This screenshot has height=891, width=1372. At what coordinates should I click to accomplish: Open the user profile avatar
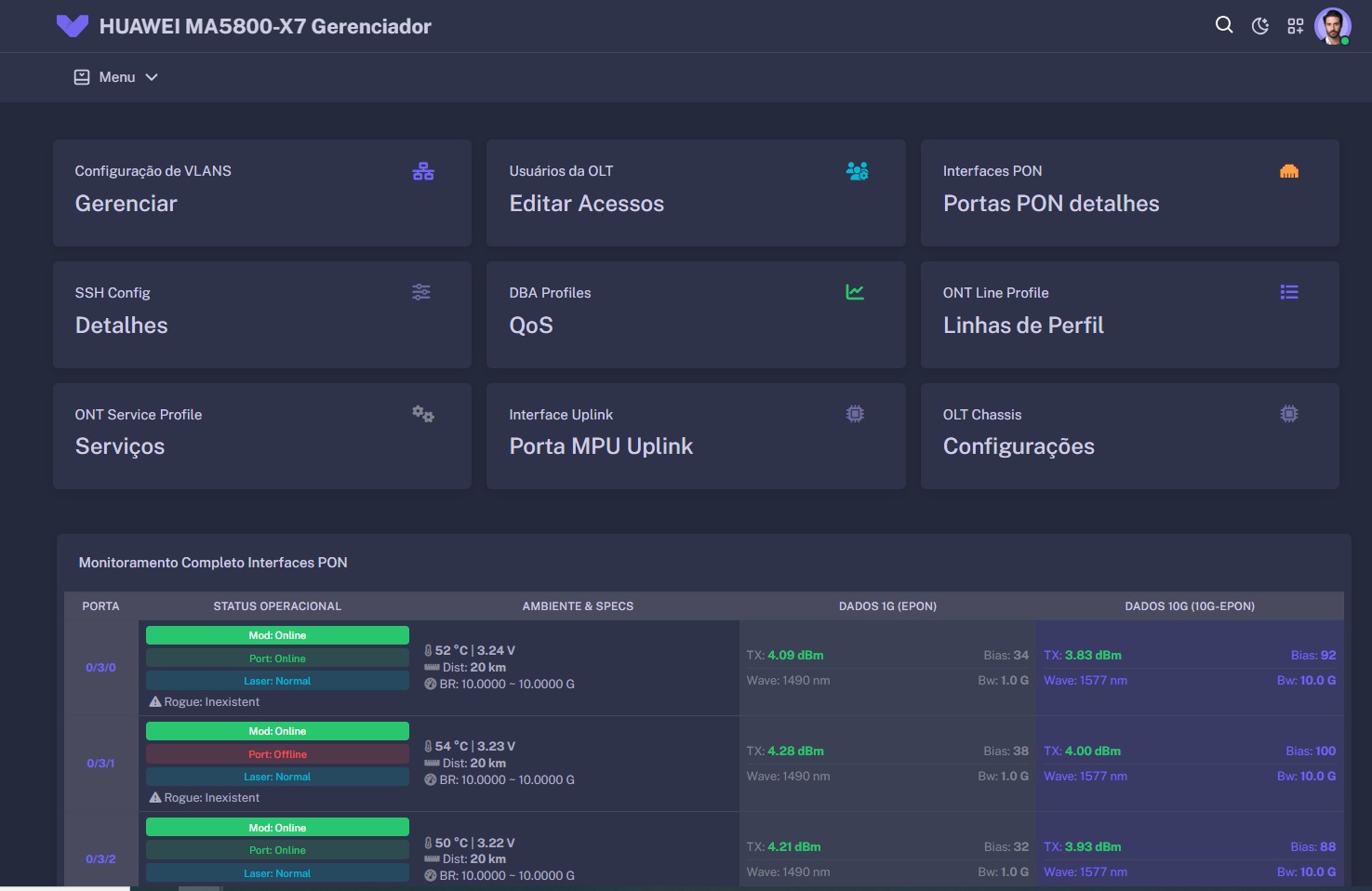pyautogui.click(x=1332, y=26)
